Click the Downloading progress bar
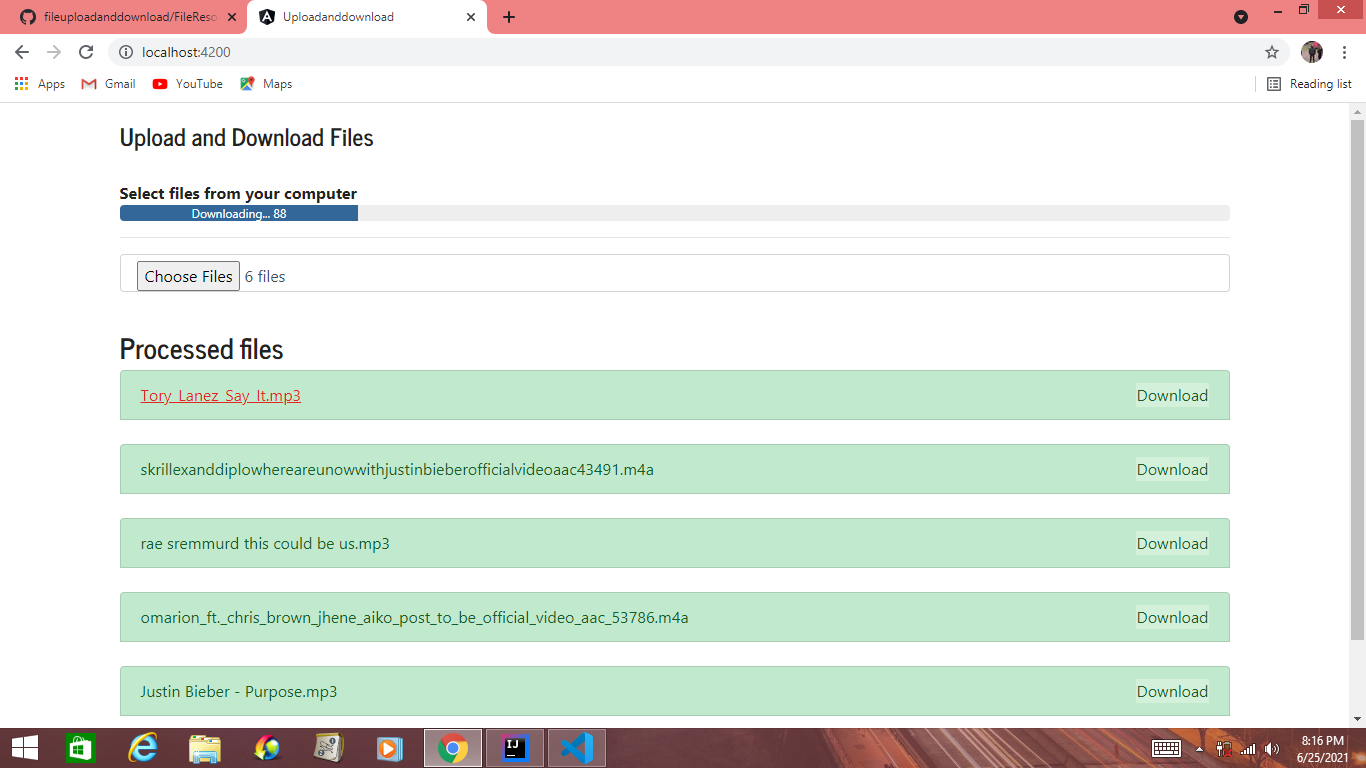This screenshot has height=768, width=1366. 238,212
